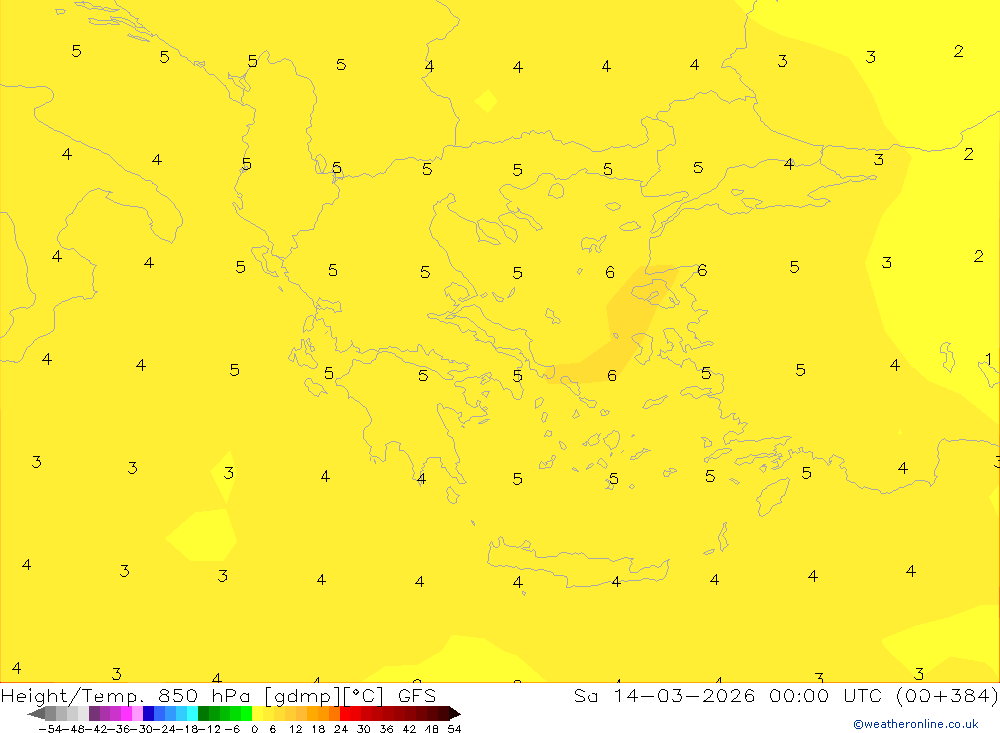Click the '-54' legend scale value
This screenshot has width=1000, height=733.
click(x=50, y=729)
